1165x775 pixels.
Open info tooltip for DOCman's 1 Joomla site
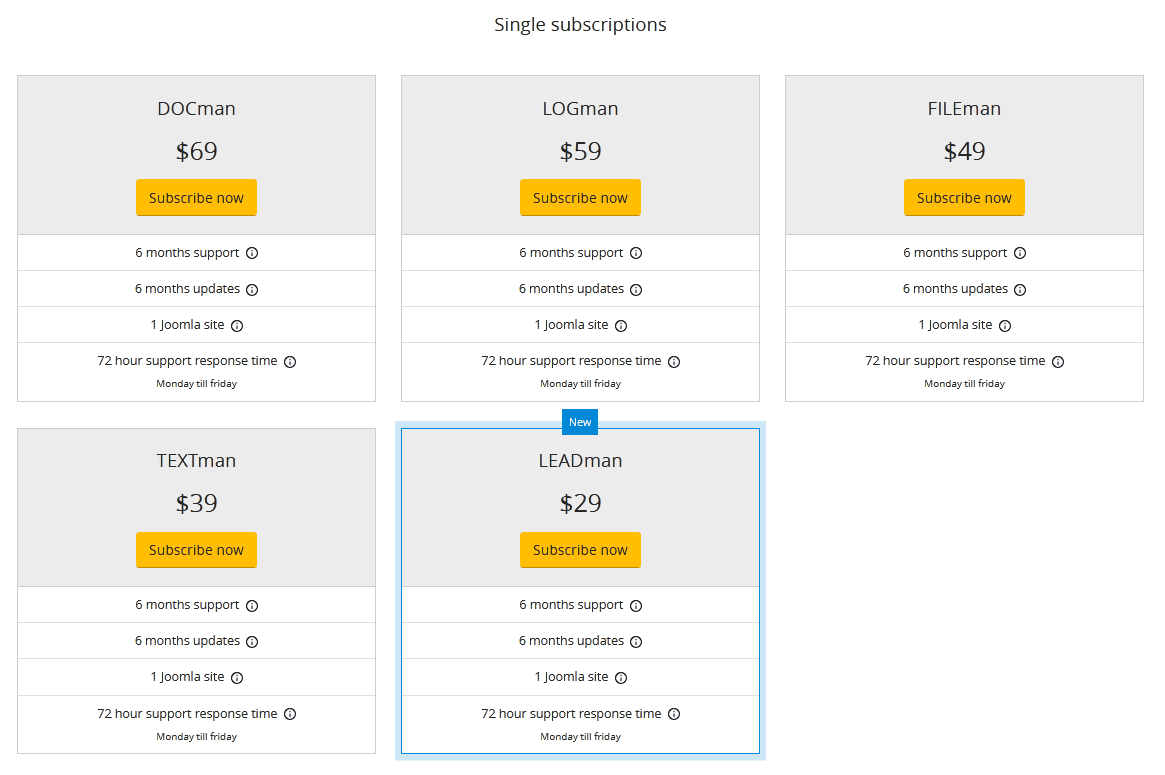tap(237, 325)
